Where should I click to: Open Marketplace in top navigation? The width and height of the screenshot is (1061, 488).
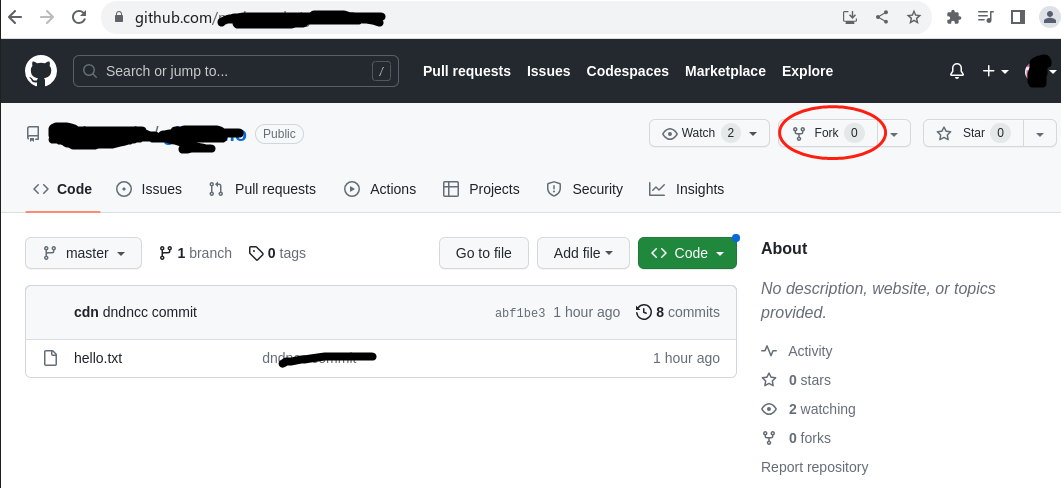click(x=725, y=71)
